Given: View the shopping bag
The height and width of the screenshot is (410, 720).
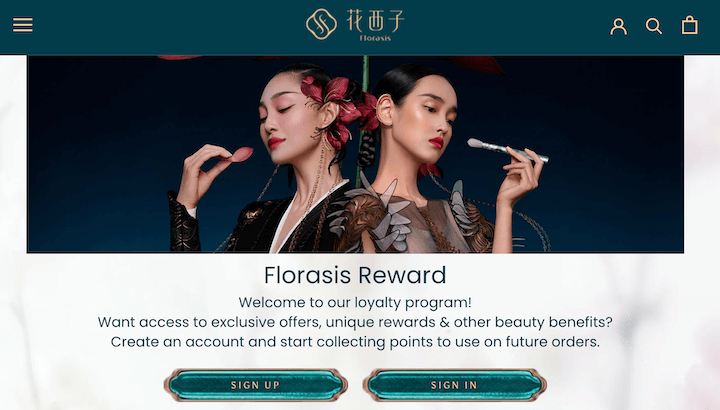Looking at the screenshot, I should (x=689, y=25).
